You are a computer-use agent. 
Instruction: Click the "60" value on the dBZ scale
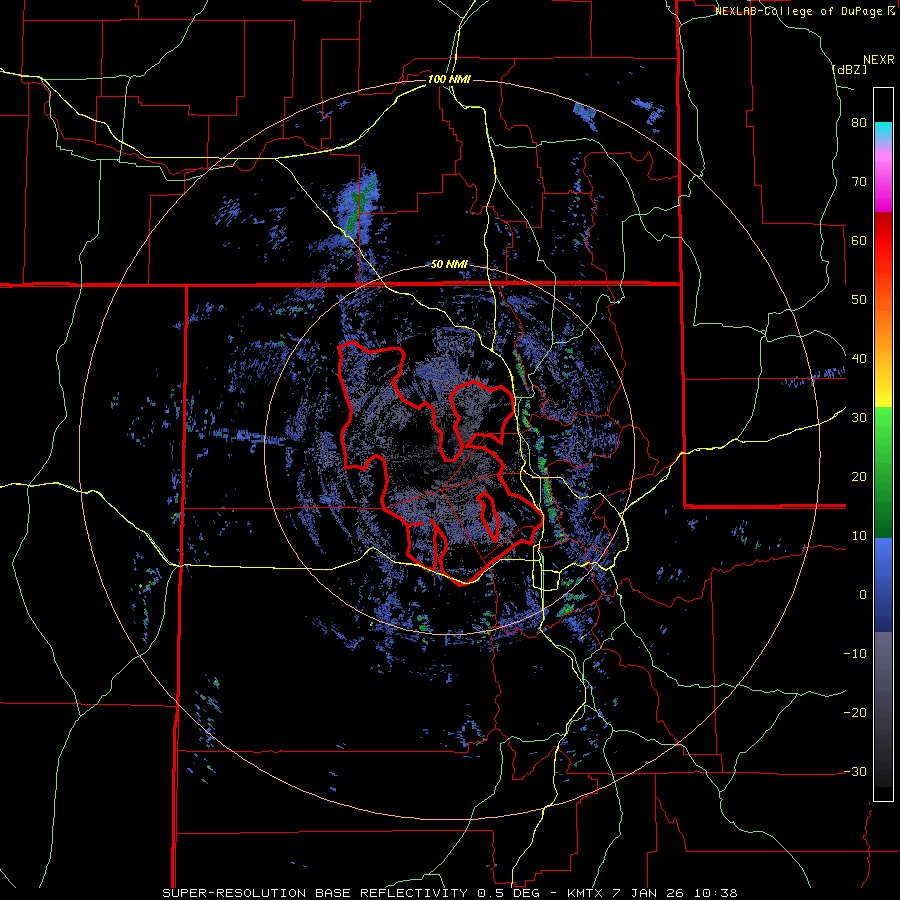[859, 240]
